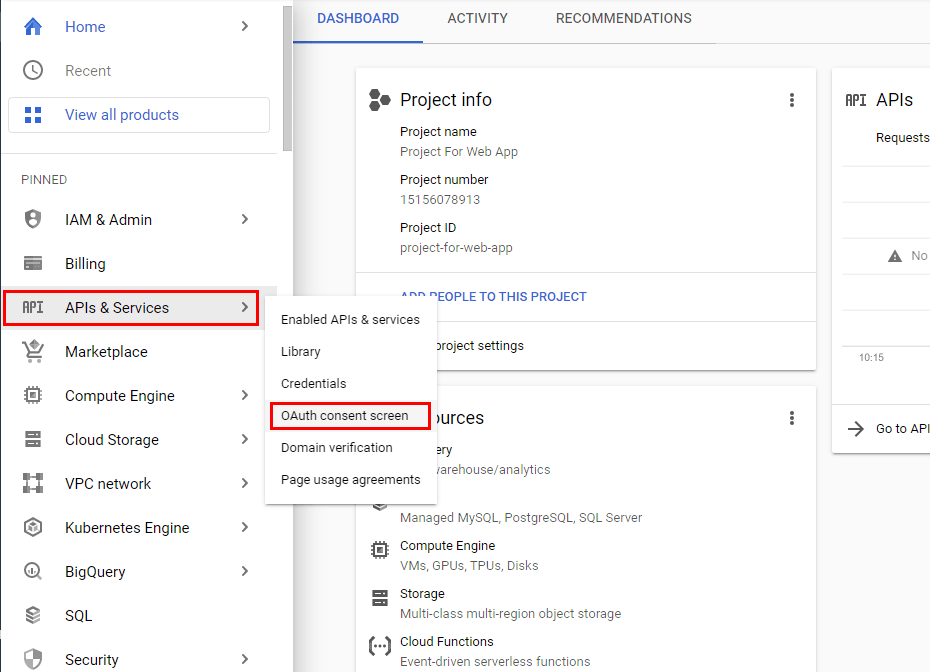Click the arrow icon next to Go to API
Screen dimensions: 930x672
click(x=855, y=429)
